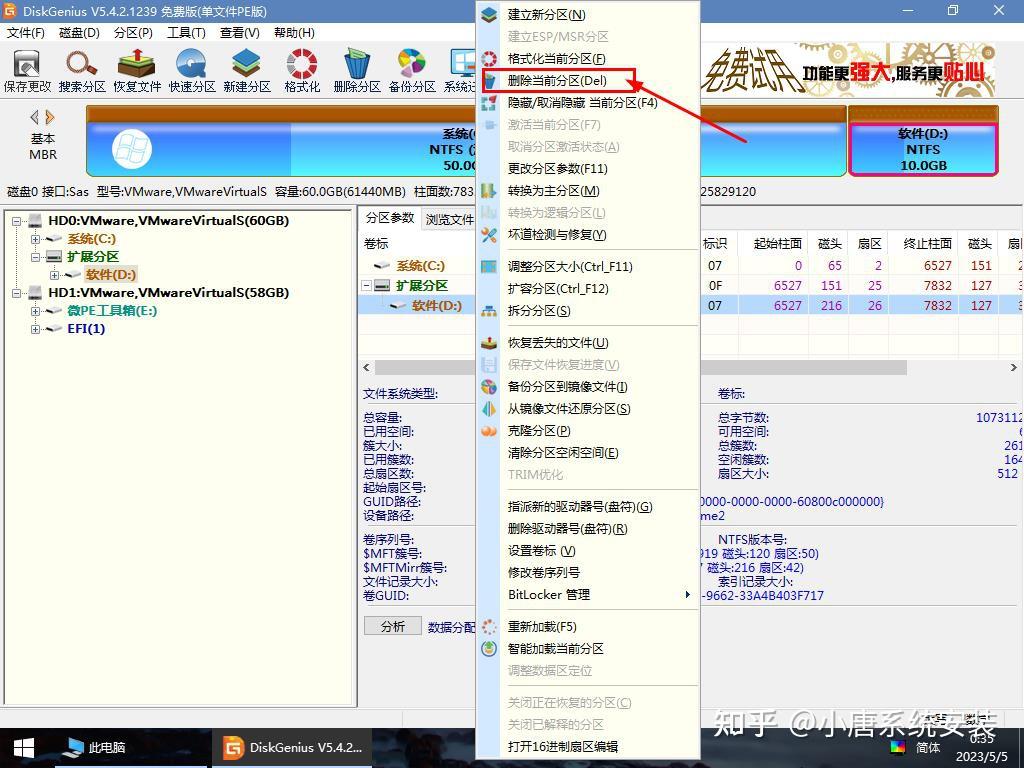Go to next disk with orange right arrow
Screen dimensions: 1024x768
coord(50,118)
